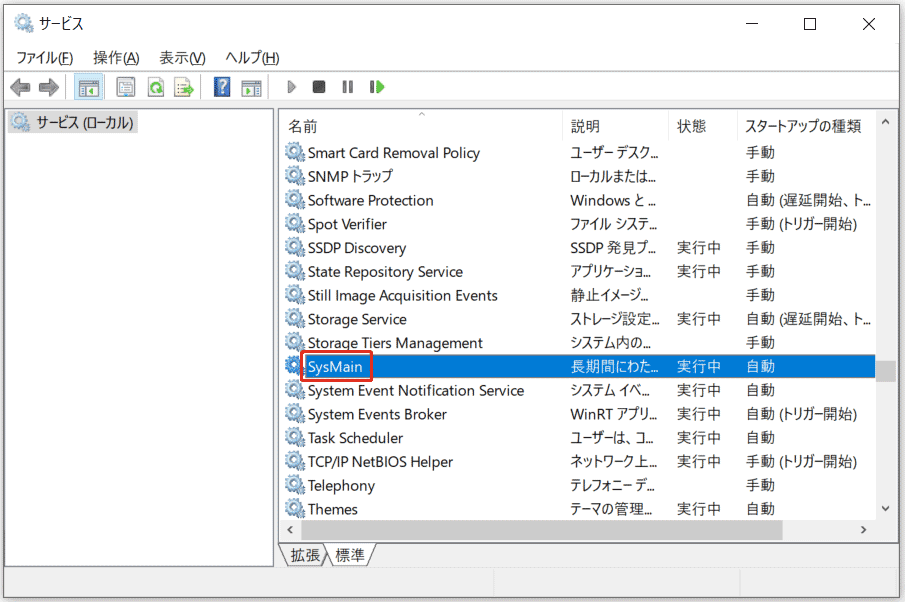Click the vertical scrollbar thumb
Viewport: 905px width, 602px height.
(x=885, y=371)
